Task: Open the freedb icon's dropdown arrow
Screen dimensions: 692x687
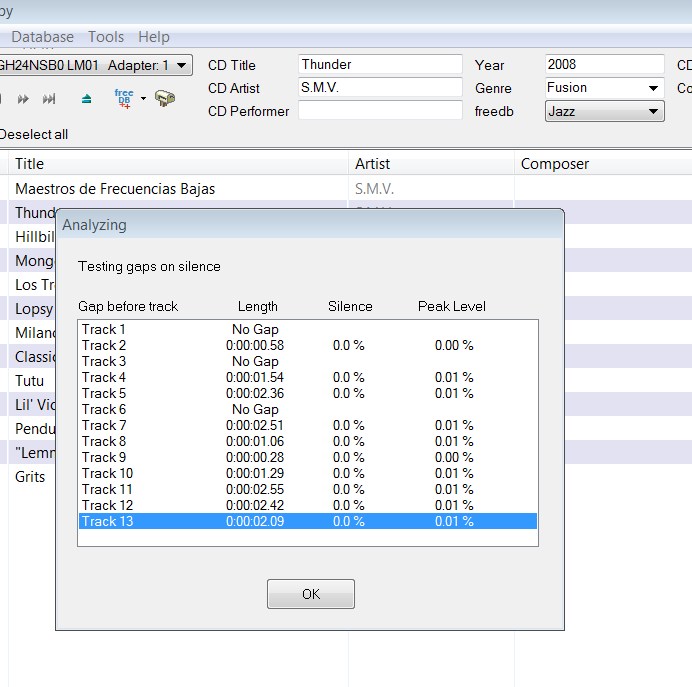Action: (x=143, y=98)
